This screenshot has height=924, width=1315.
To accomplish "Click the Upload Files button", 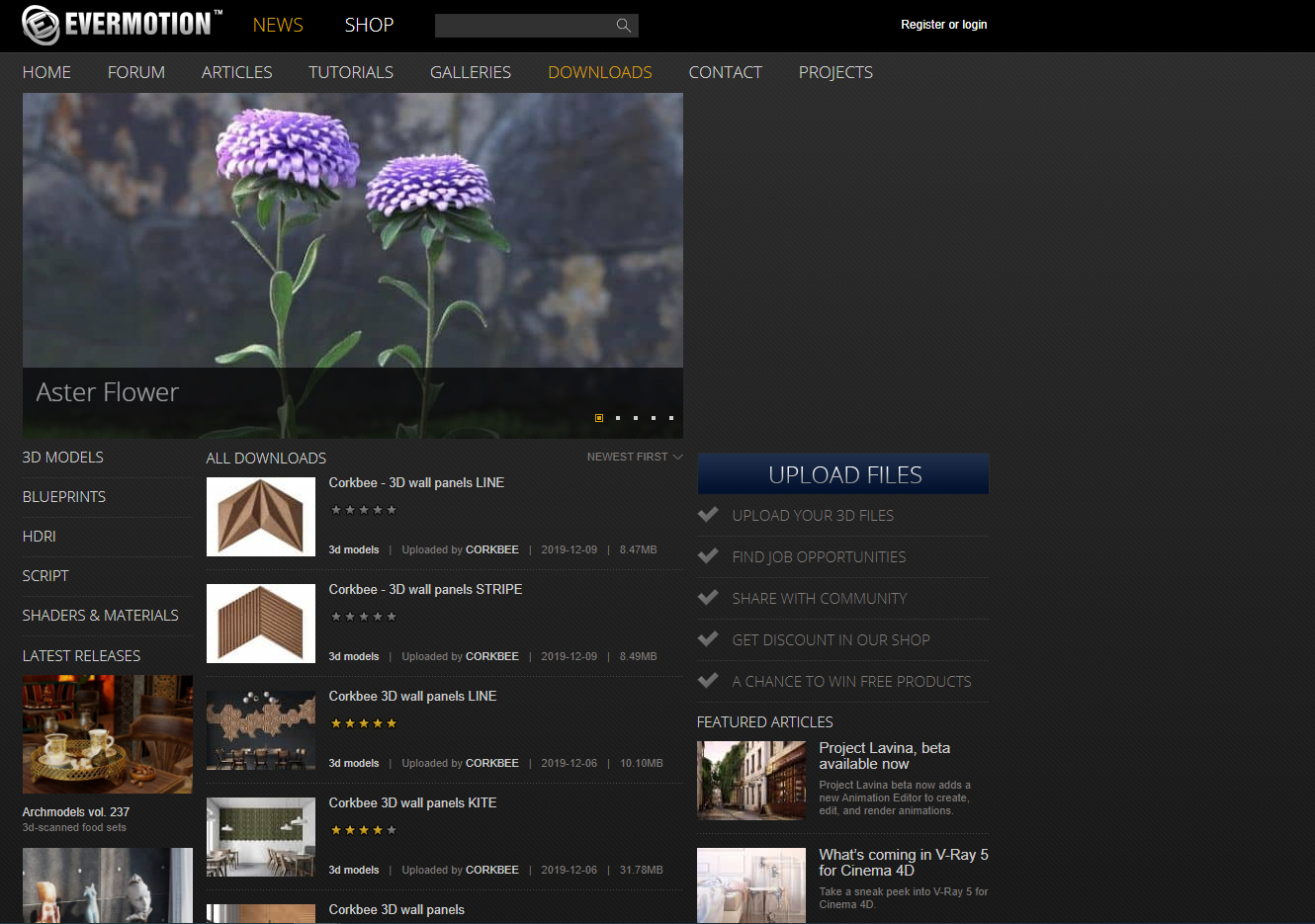I will click(843, 474).
